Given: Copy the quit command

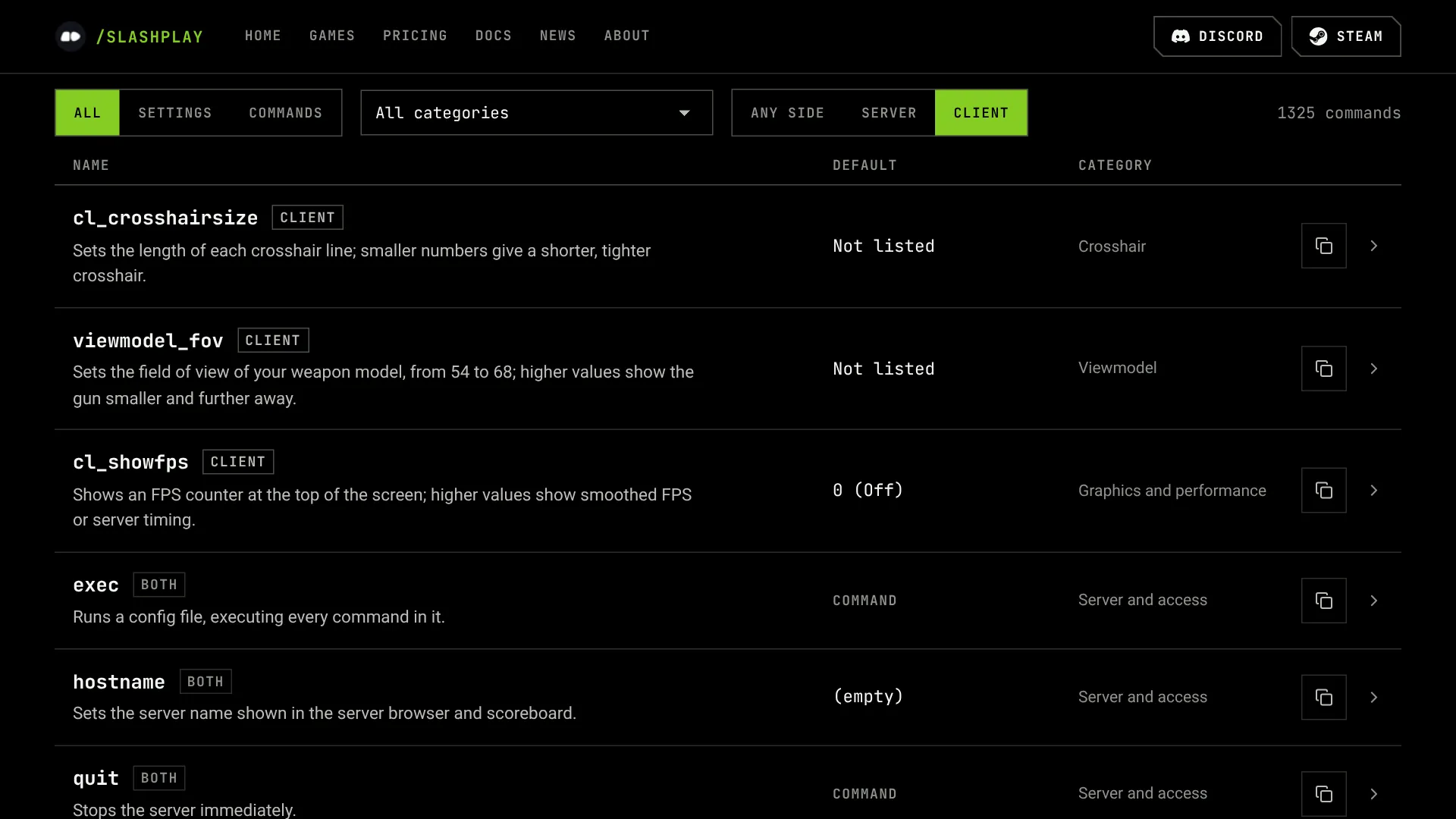Looking at the screenshot, I should (1323, 794).
